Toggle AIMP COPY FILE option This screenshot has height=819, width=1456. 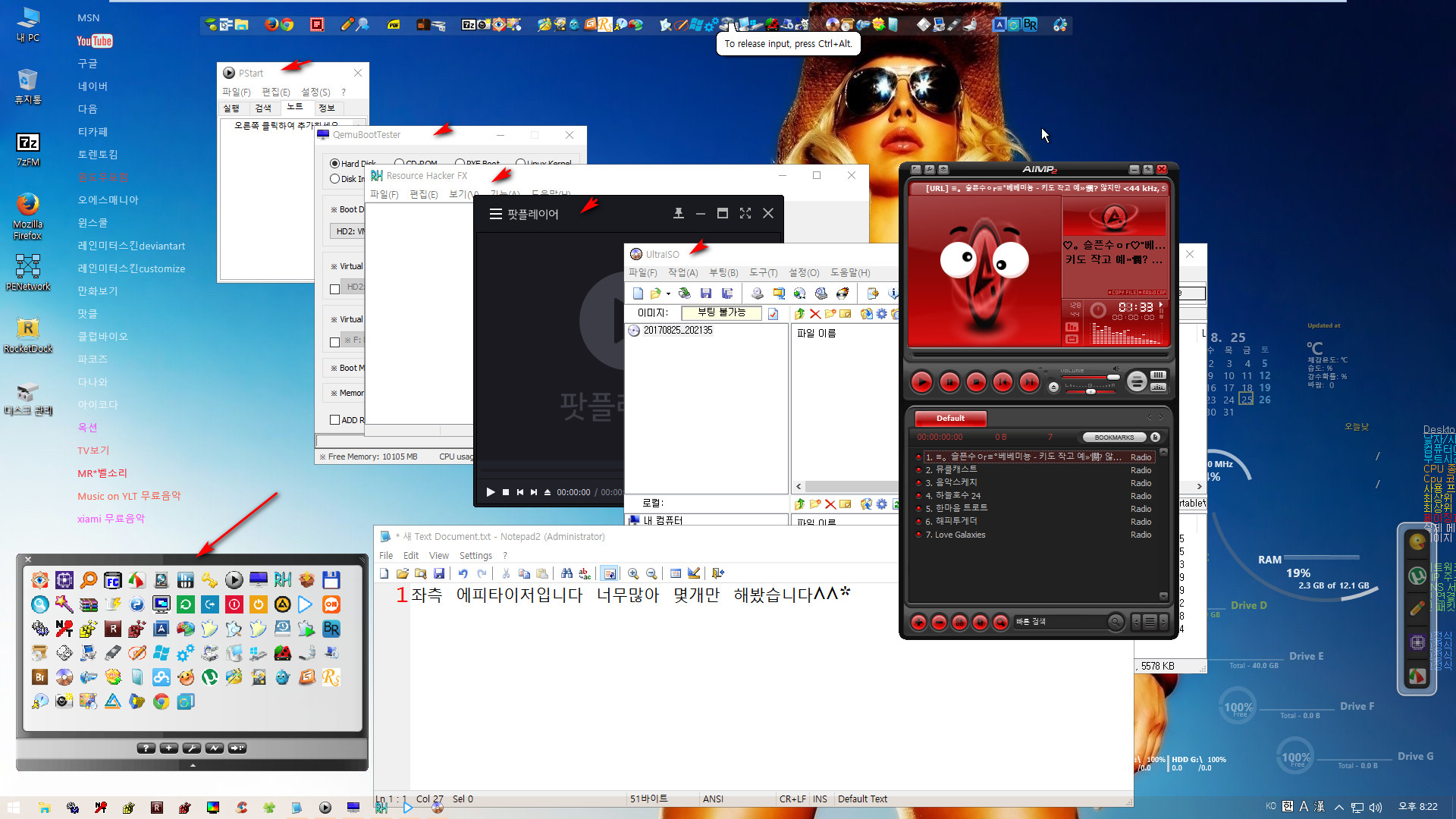pos(1122,293)
